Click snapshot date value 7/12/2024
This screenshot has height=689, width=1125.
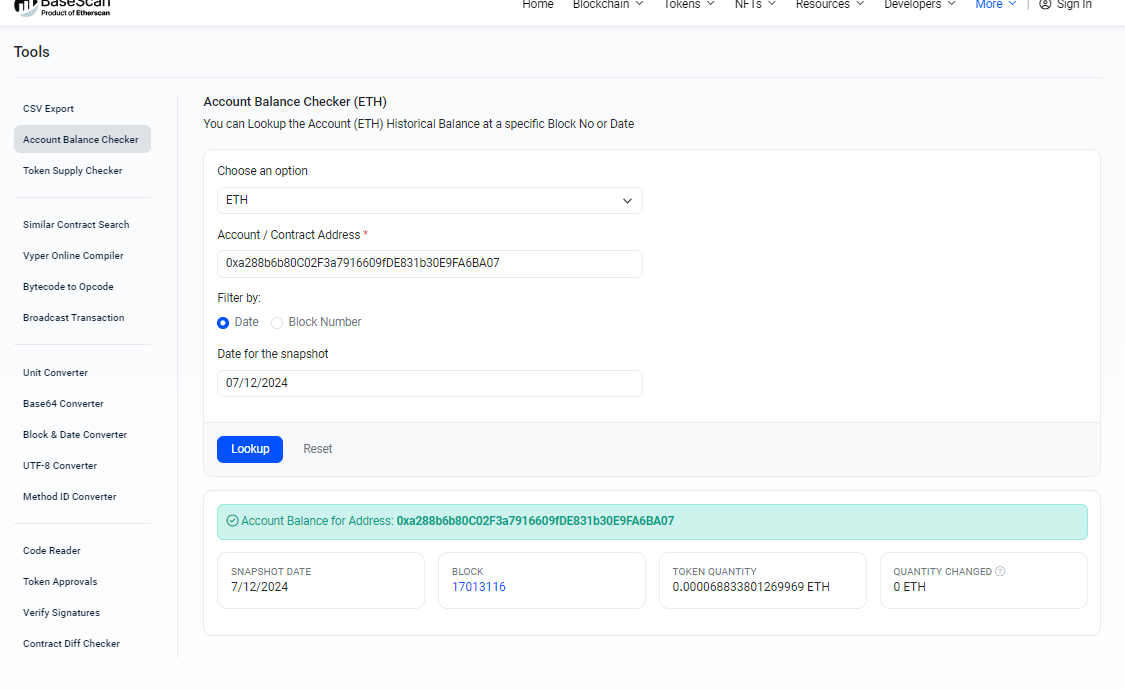pos(259,587)
